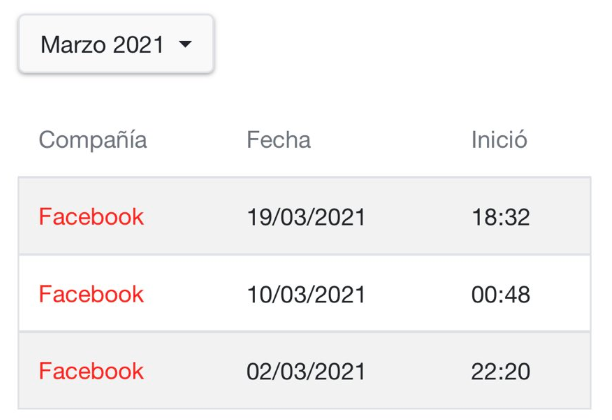Click the date 10/03/2021 cell
Viewport: 612px width, 420px height.
306,295
